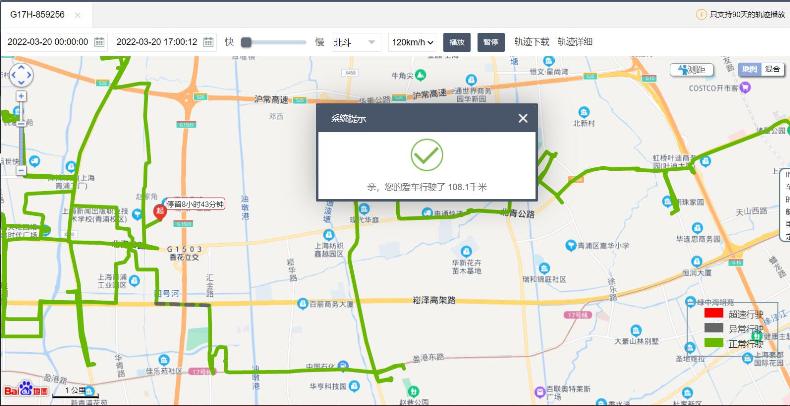Click the playback speed slider handle
The image size is (790, 406).
pos(246,42)
